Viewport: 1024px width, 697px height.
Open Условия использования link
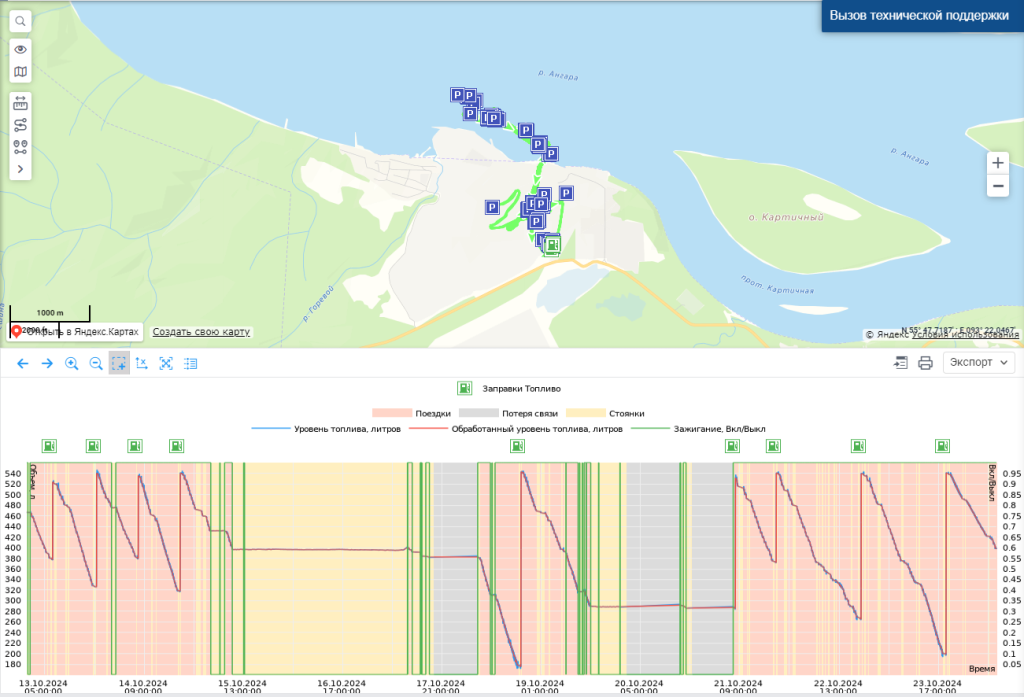tap(965, 334)
